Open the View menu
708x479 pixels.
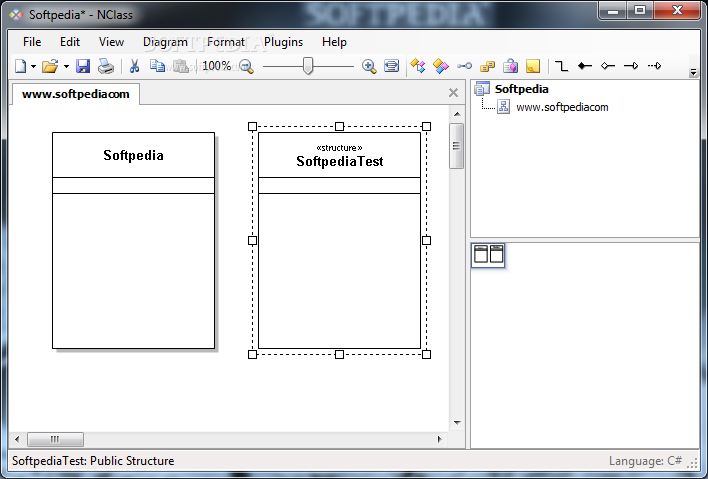pos(111,42)
